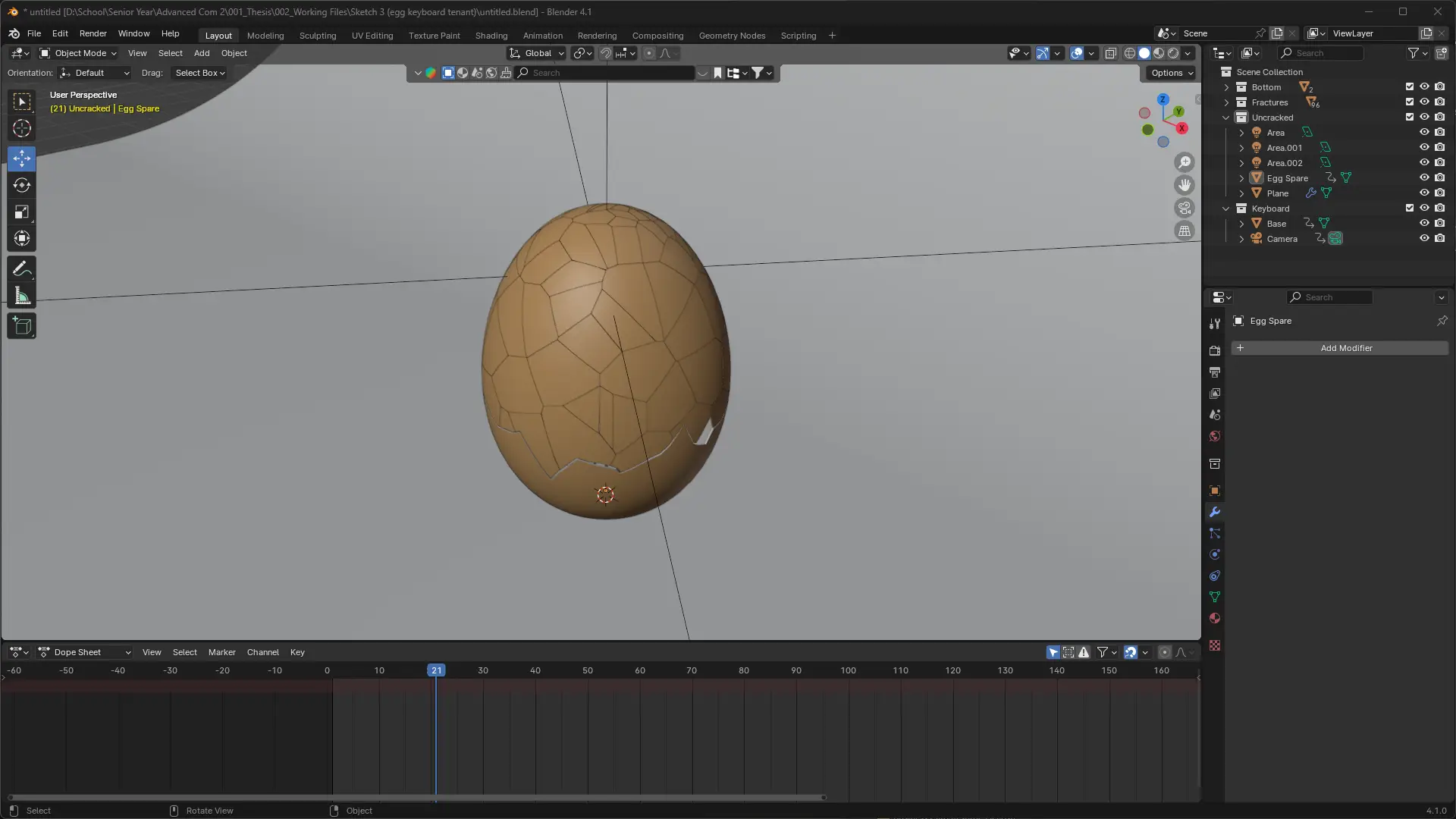
Task: Select the Measure tool
Action: (x=21, y=297)
